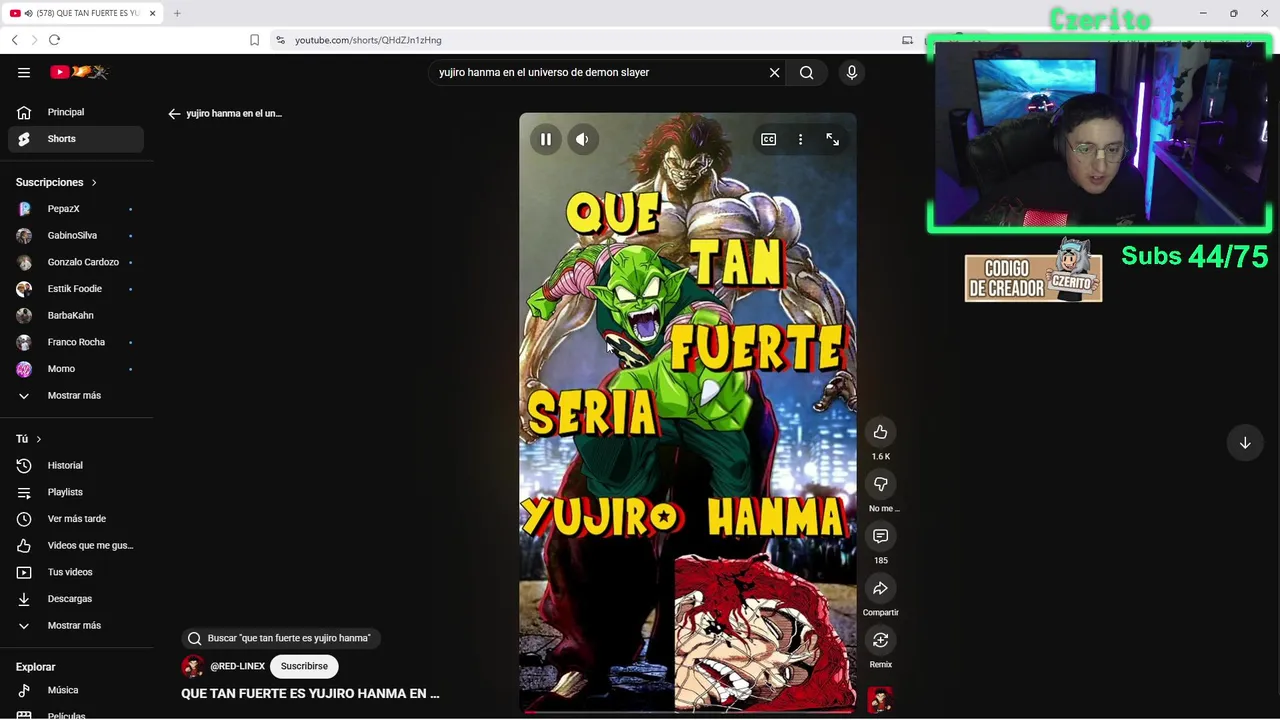Mute the Short's volume
Image resolution: width=1280 pixels, height=720 pixels.
point(582,140)
